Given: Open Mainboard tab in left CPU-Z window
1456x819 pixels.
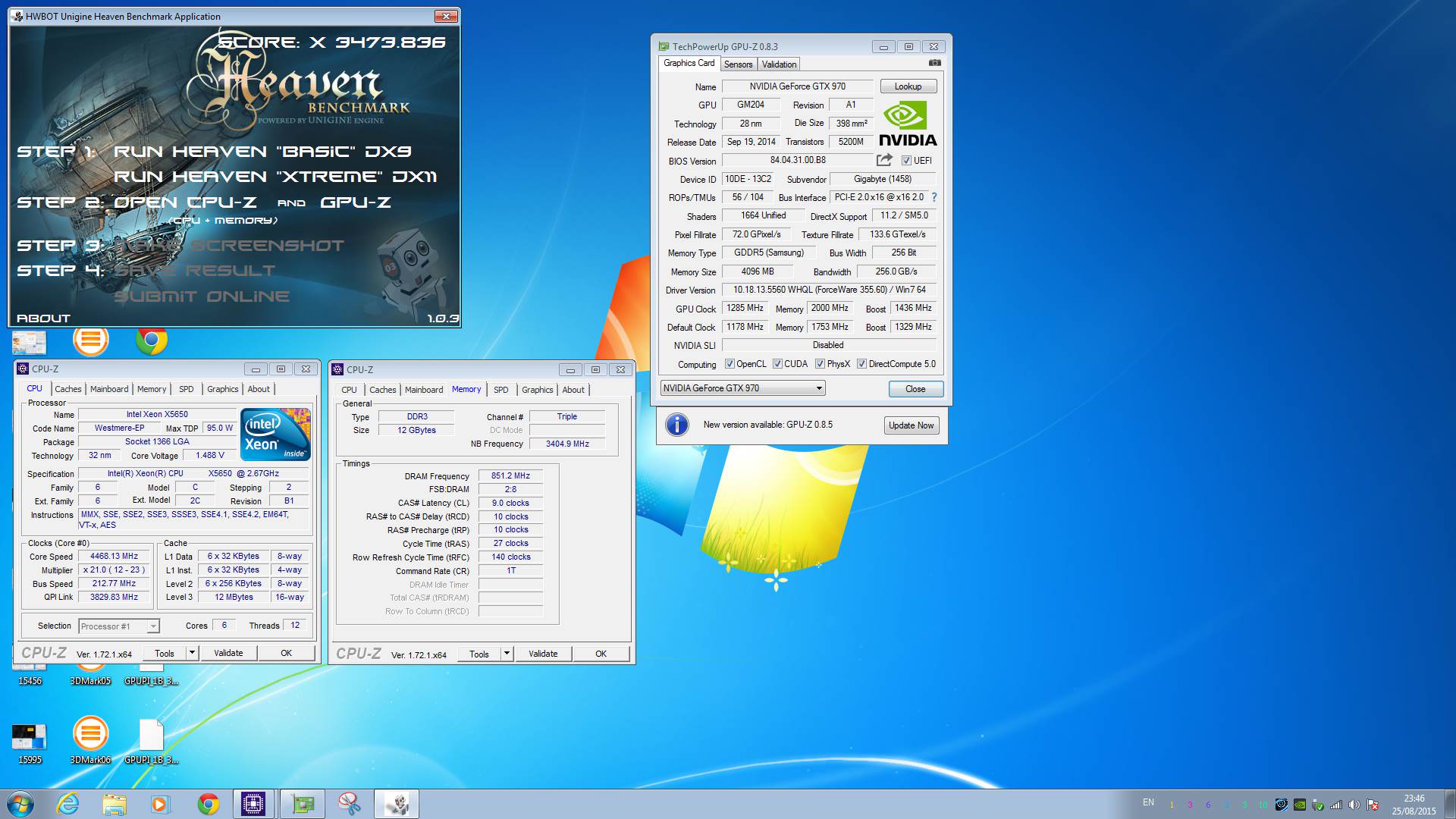Looking at the screenshot, I should [109, 389].
